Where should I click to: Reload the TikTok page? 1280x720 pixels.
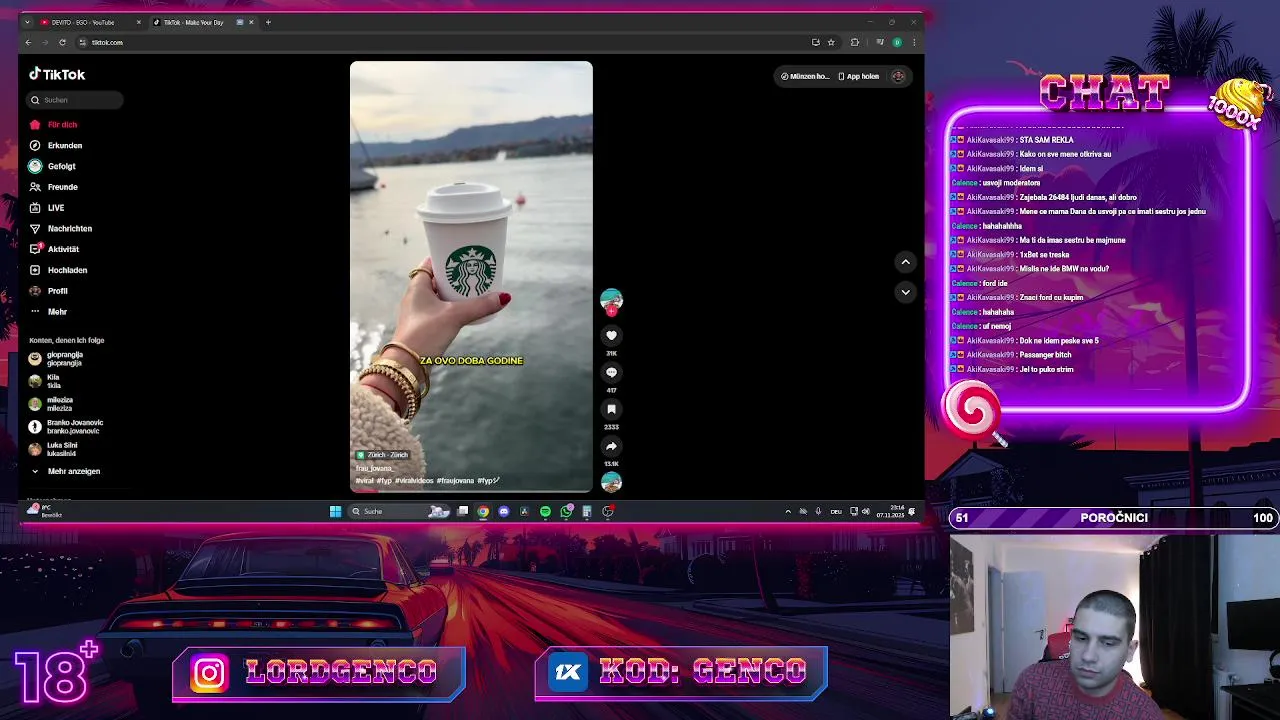point(62,42)
